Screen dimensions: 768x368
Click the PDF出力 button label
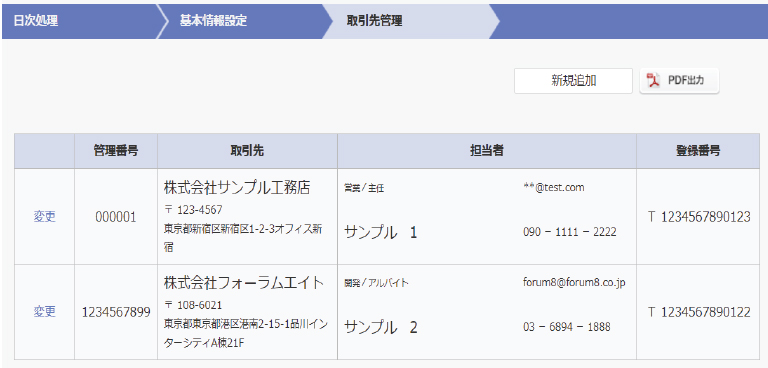(x=686, y=81)
